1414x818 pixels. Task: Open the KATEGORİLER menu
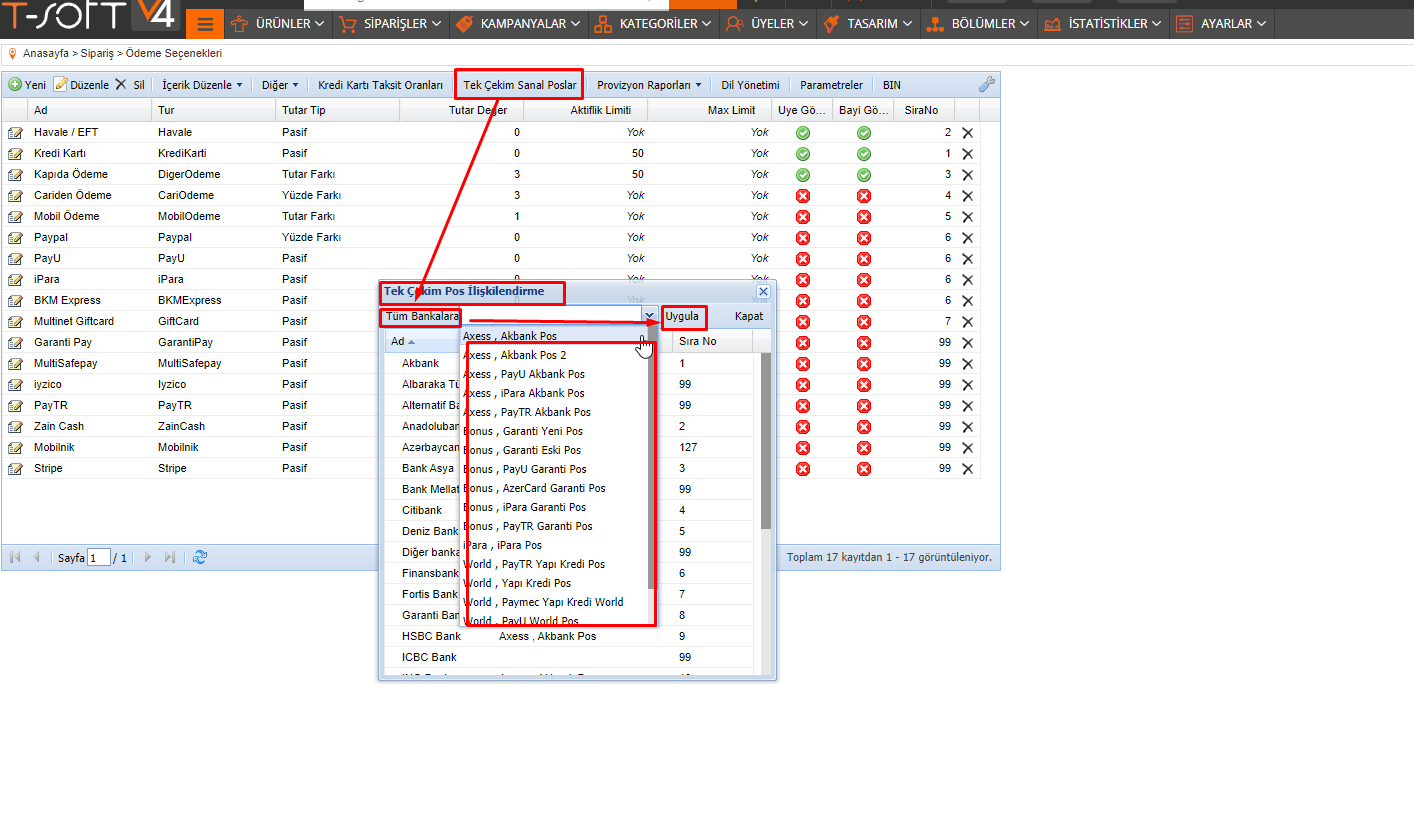click(652, 24)
